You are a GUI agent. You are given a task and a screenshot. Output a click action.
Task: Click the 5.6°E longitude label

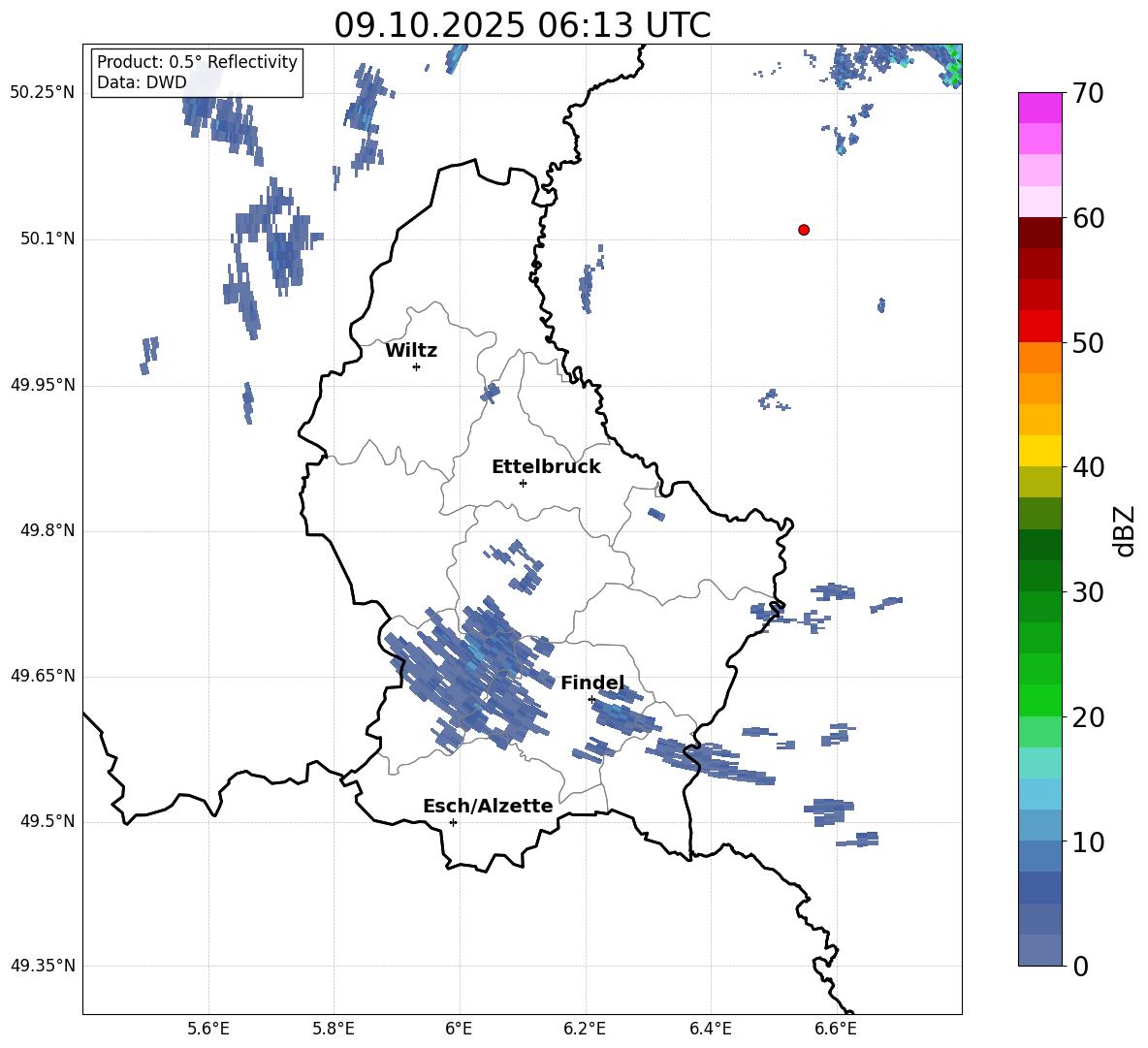pyautogui.click(x=207, y=1030)
